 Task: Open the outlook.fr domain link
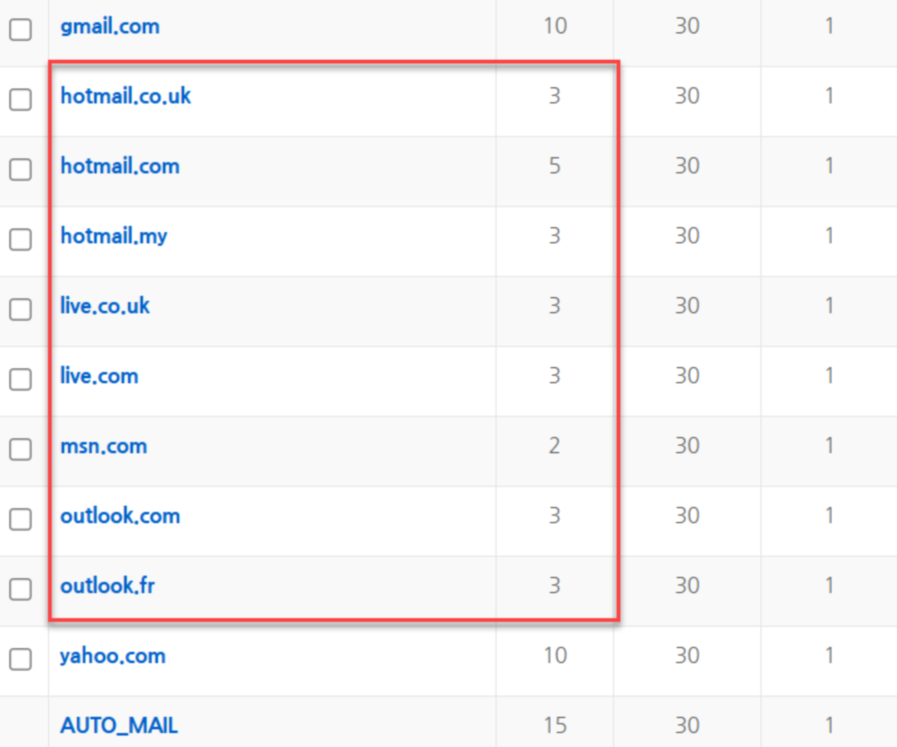108,586
